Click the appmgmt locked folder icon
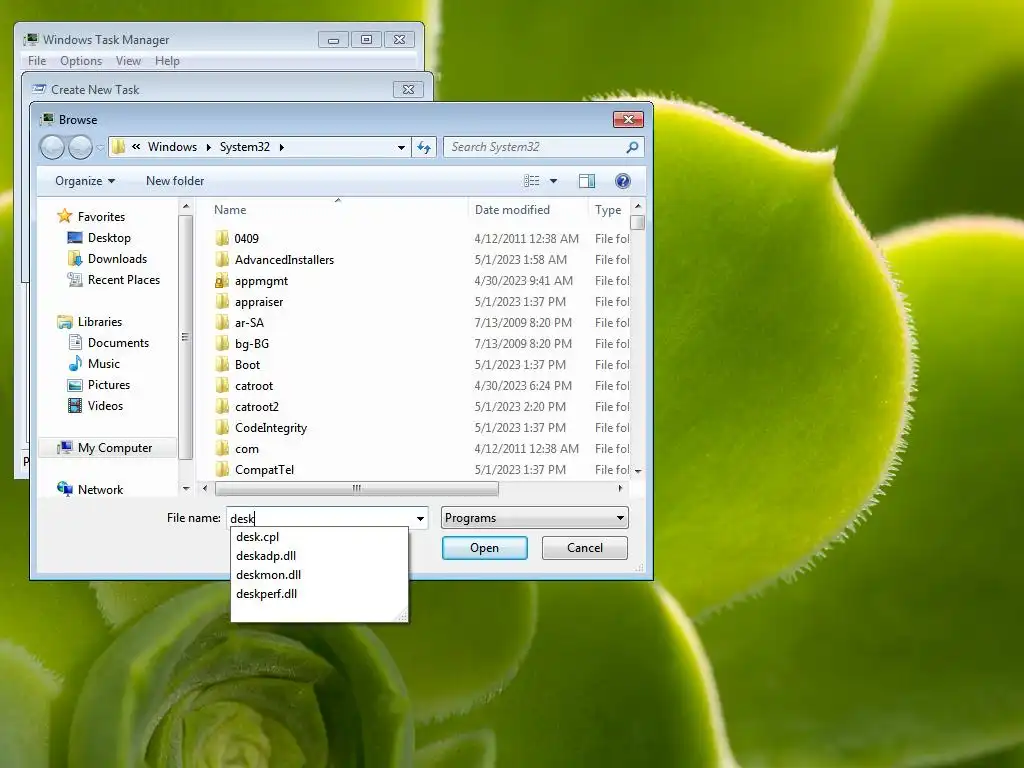This screenshot has height=768, width=1024. click(x=222, y=281)
